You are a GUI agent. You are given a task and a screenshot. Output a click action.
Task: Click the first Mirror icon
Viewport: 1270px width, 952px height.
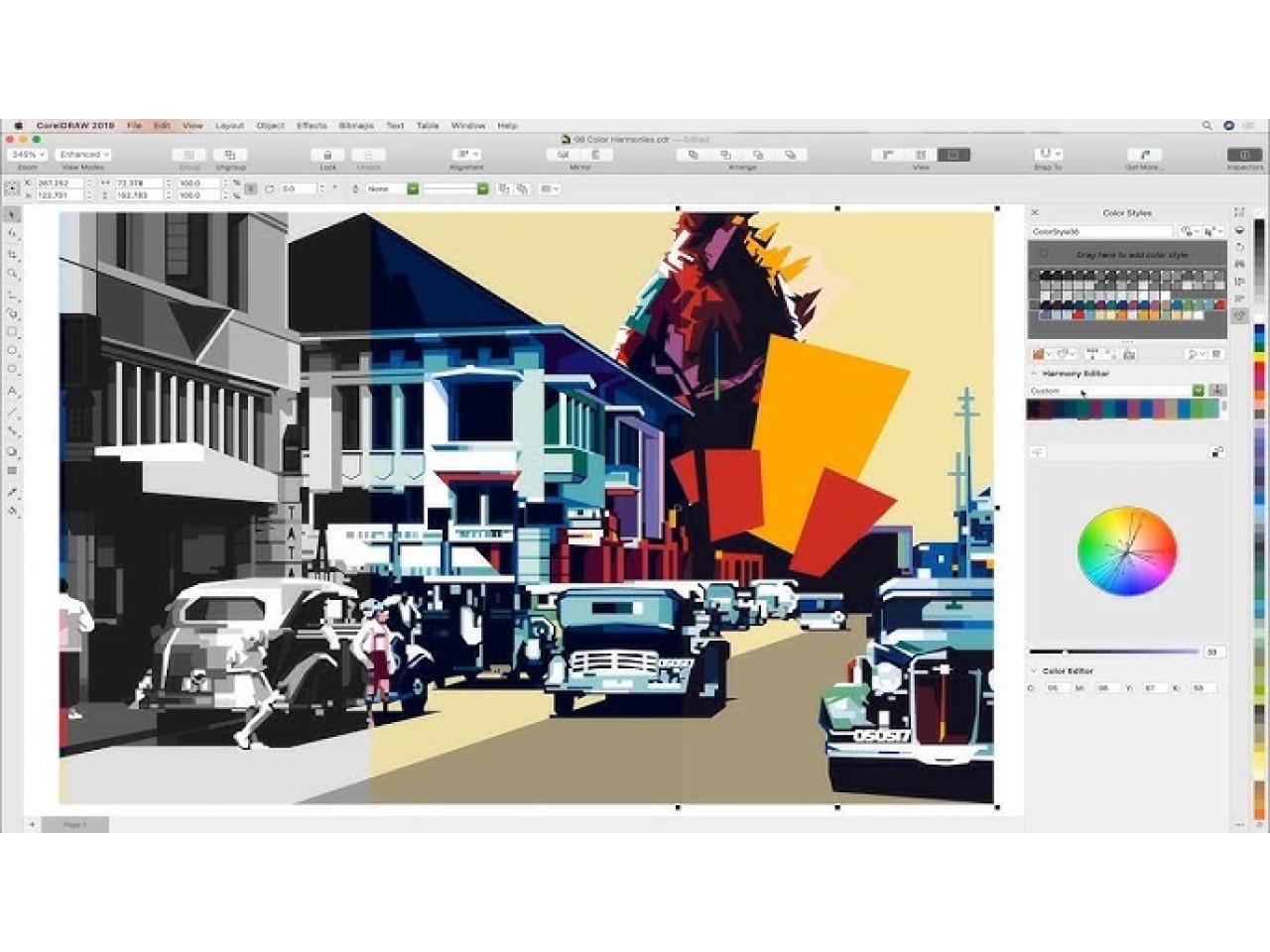(x=564, y=155)
